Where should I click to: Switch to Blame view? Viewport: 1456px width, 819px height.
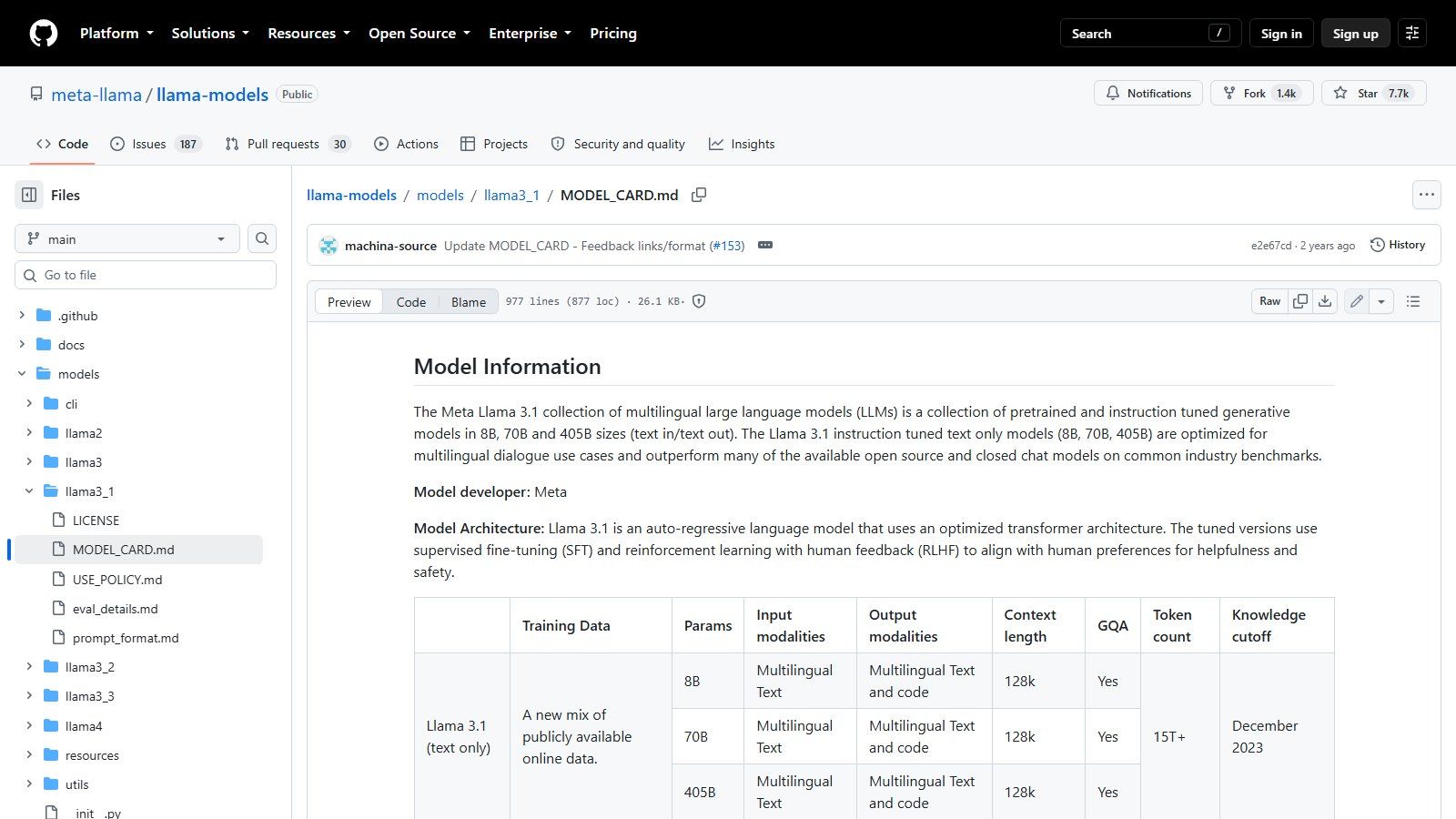(x=469, y=302)
